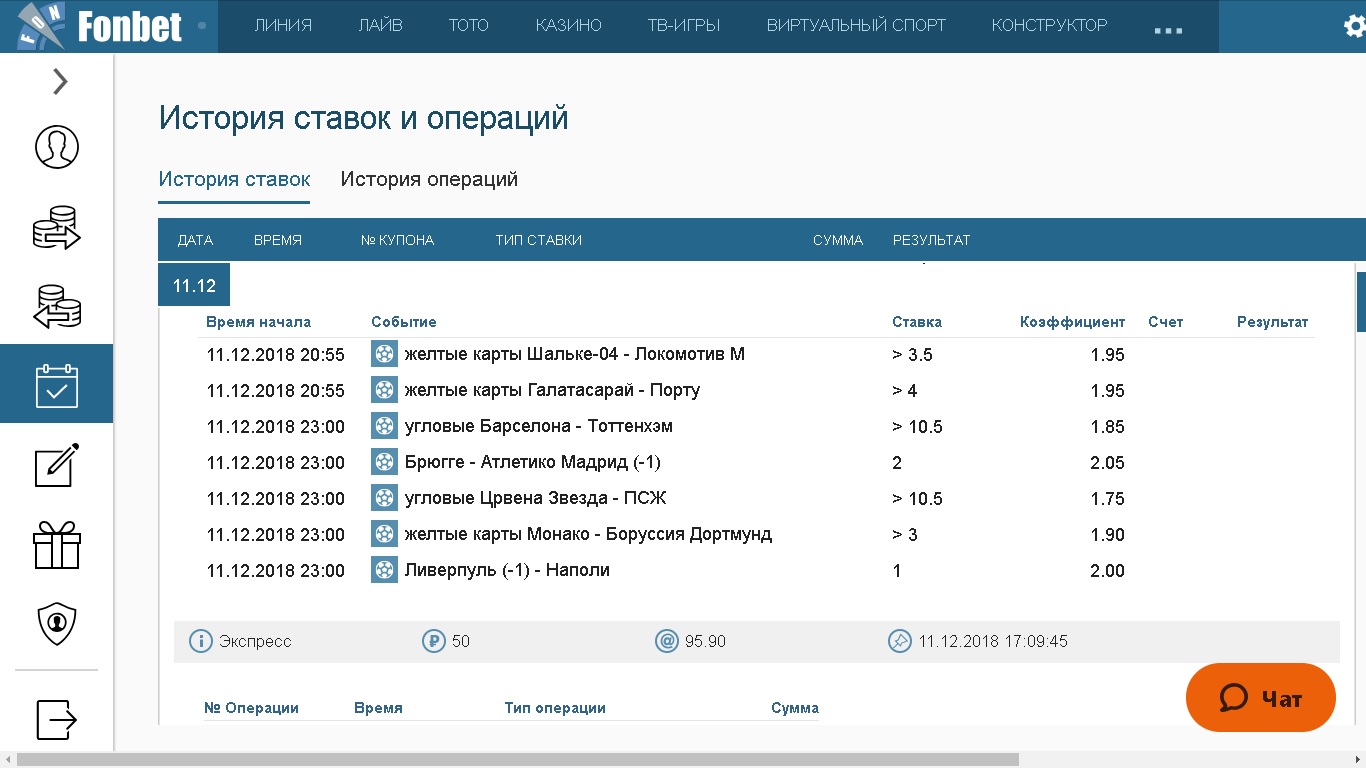Click the security shield icon in sidebar

[x=57, y=624]
